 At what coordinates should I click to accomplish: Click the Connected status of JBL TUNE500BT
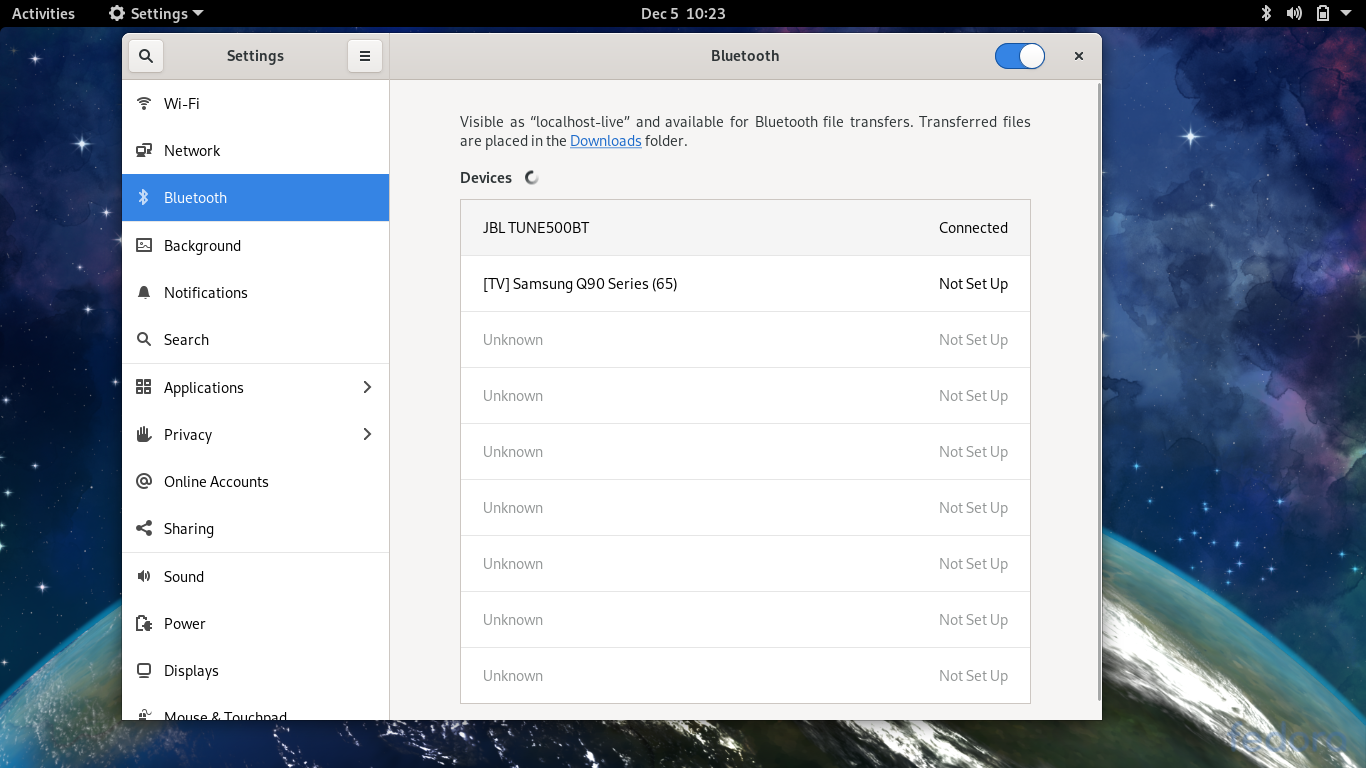pos(973,228)
